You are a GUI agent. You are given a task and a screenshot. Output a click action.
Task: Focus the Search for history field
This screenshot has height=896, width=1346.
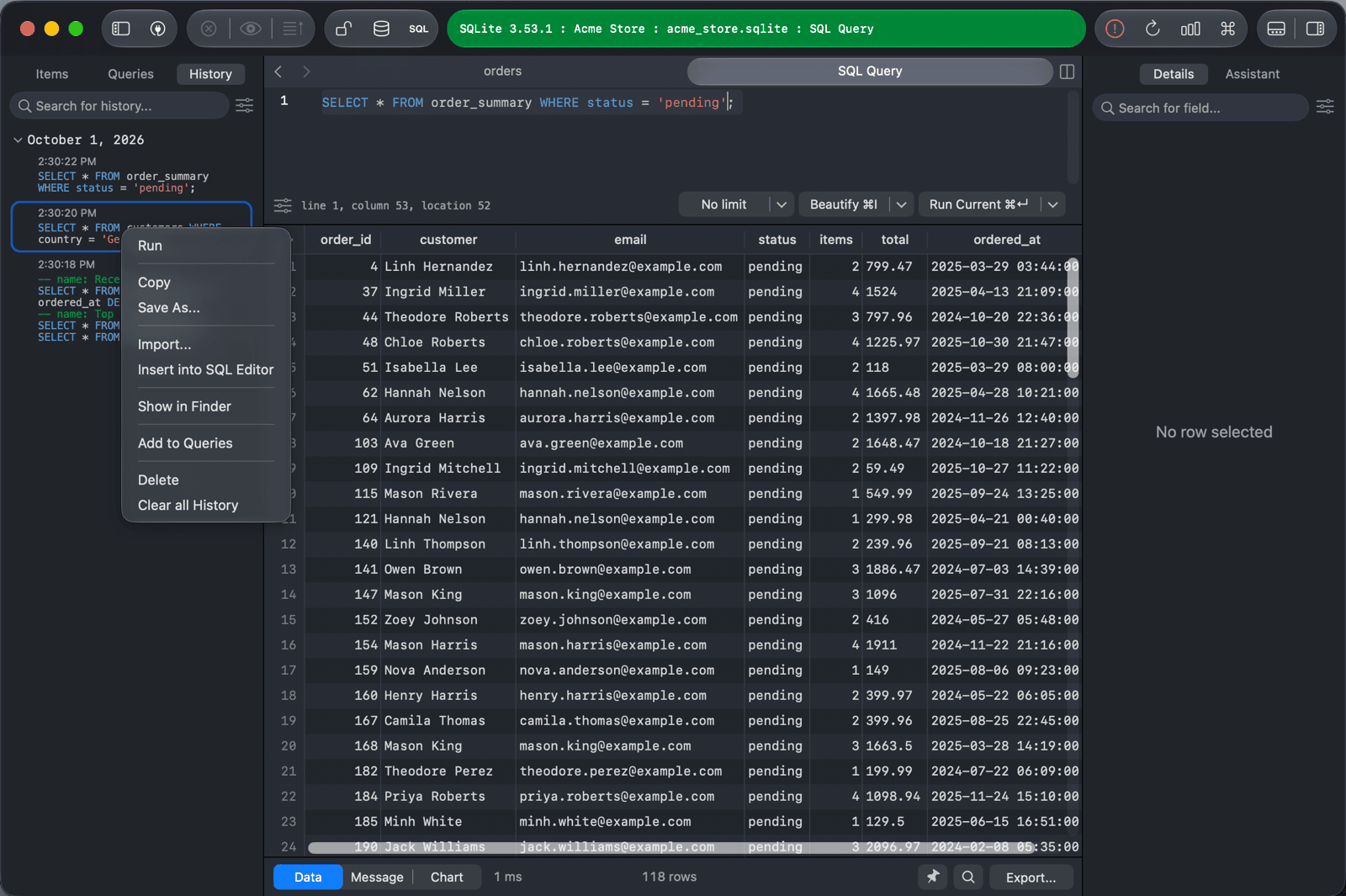click(119, 105)
